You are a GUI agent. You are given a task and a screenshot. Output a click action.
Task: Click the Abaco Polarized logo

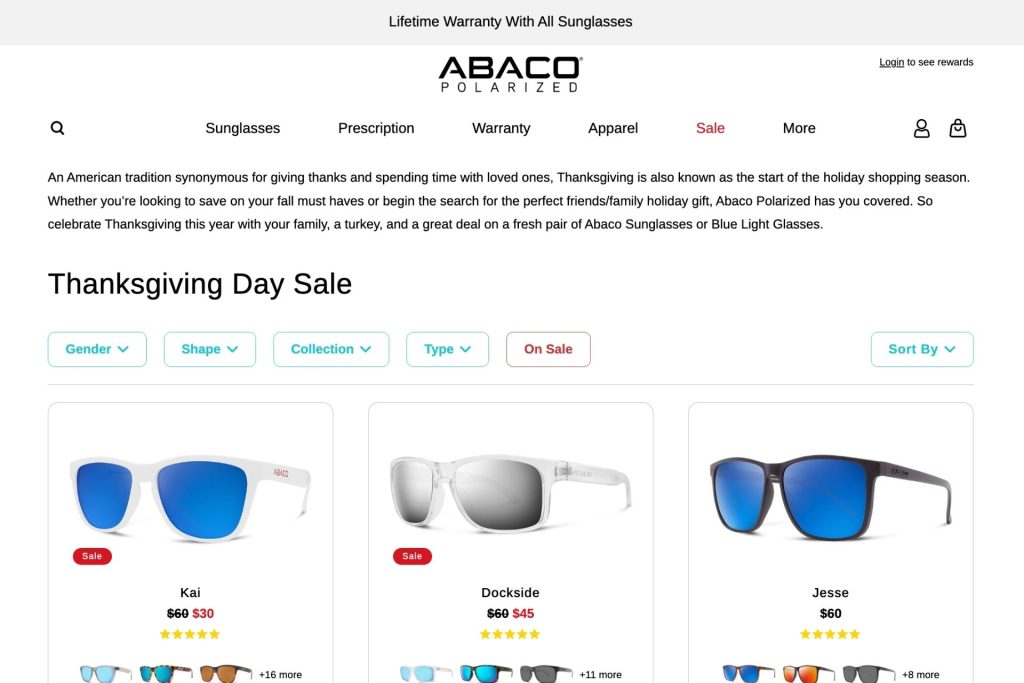[x=511, y=72]
